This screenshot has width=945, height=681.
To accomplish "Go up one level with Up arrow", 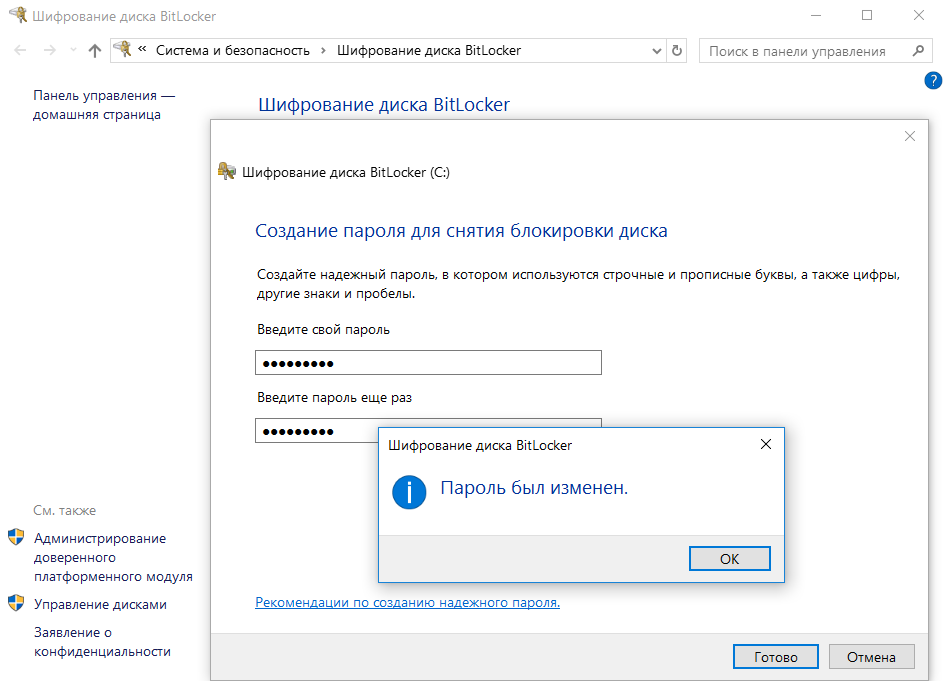I will click(95, 51).
